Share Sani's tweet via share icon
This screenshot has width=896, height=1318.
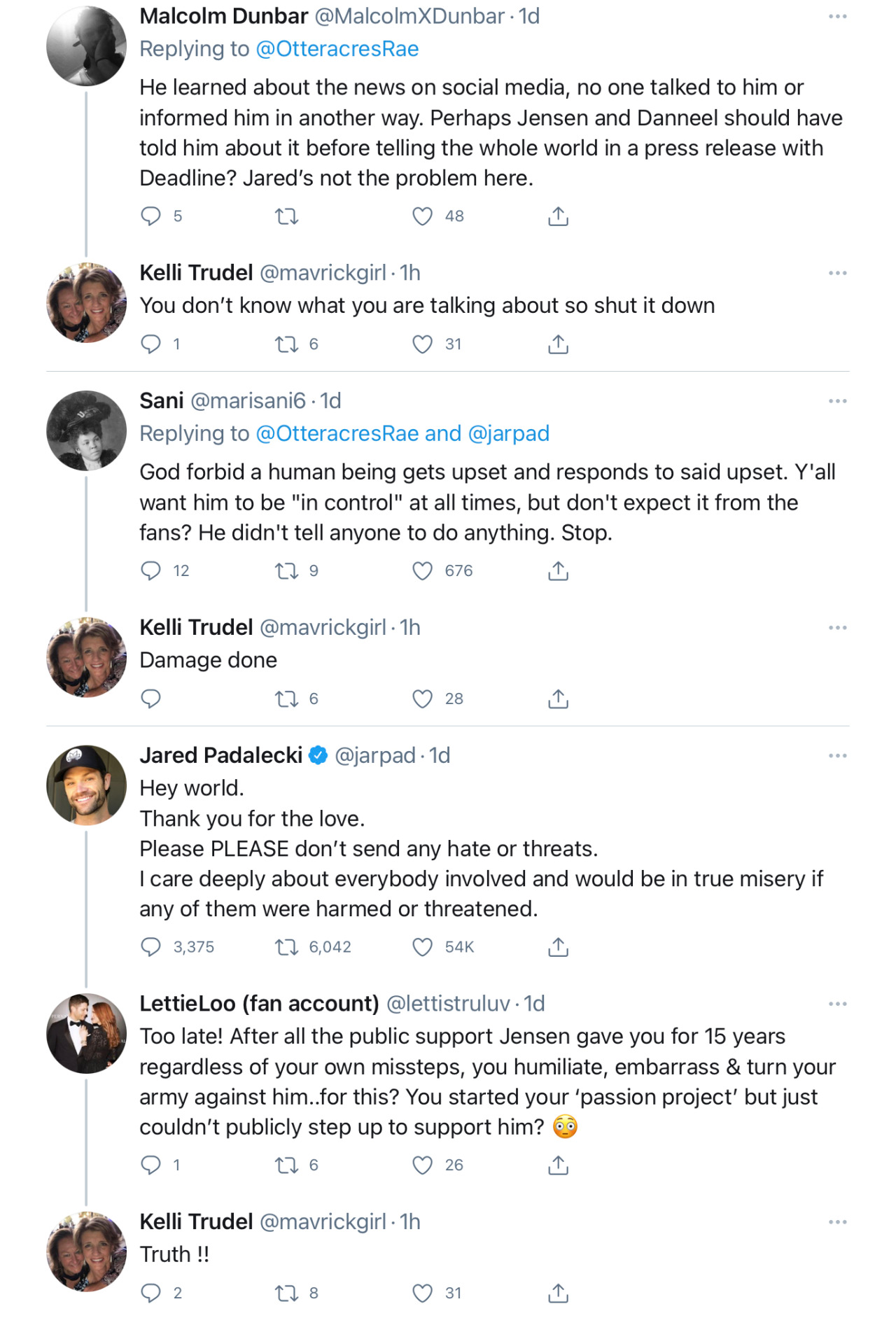coord(558,571)
